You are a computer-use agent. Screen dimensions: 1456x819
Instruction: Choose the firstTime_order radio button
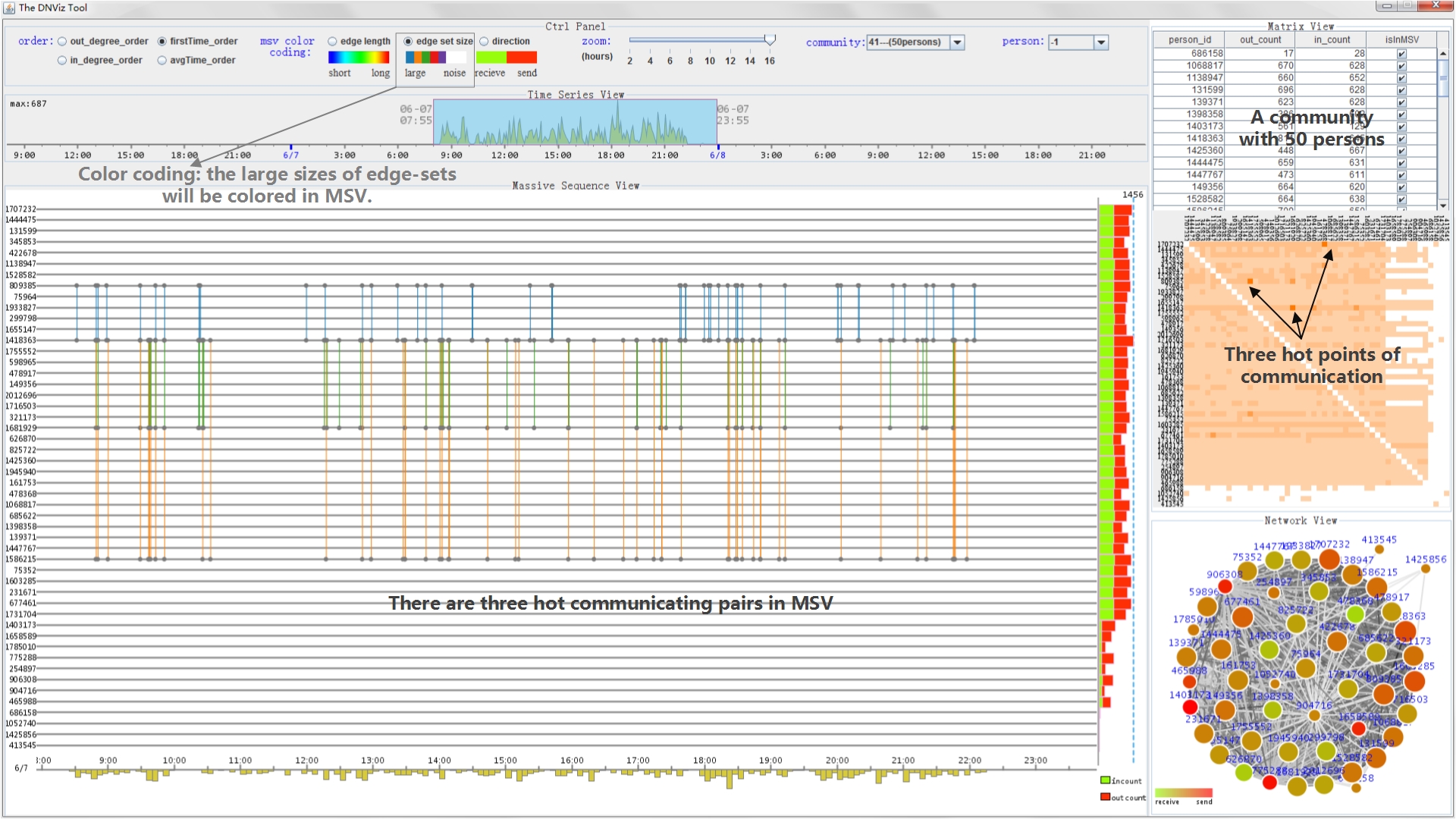[162, 42]
